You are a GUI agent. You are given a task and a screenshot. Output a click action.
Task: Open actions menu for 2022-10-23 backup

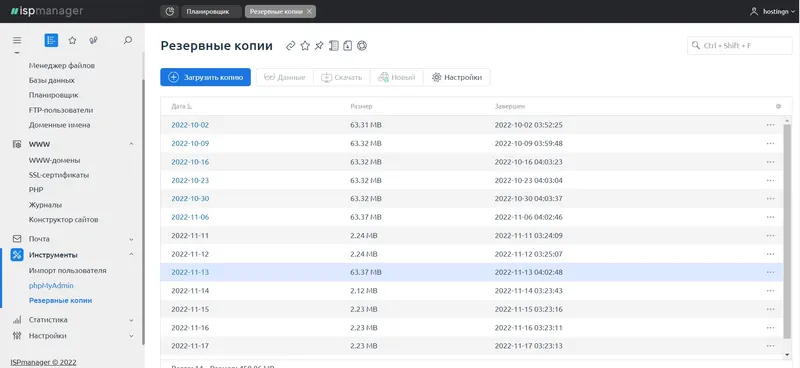point(770,180)
